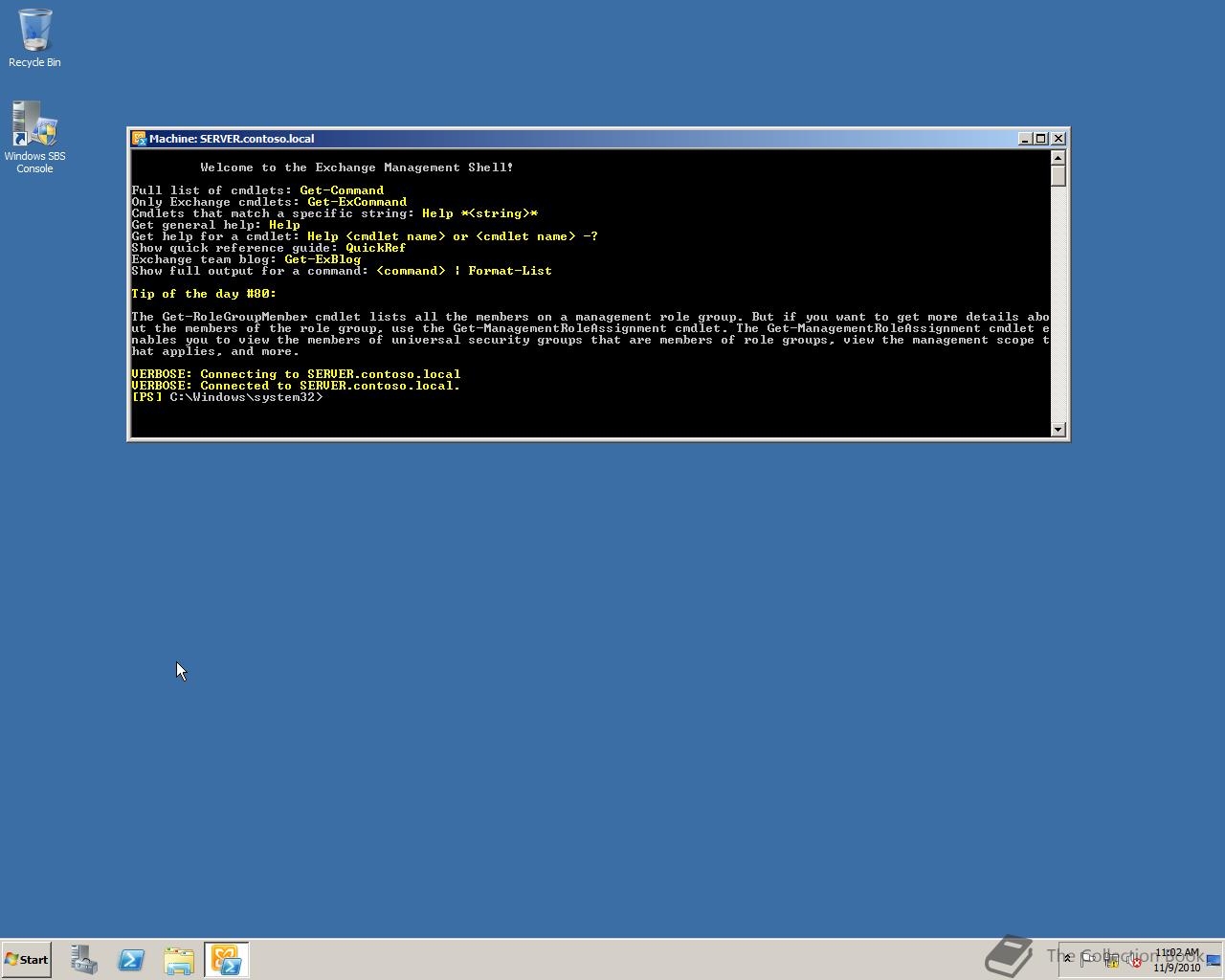Show hidden tray icons with the chevron

click(1067, 958)
